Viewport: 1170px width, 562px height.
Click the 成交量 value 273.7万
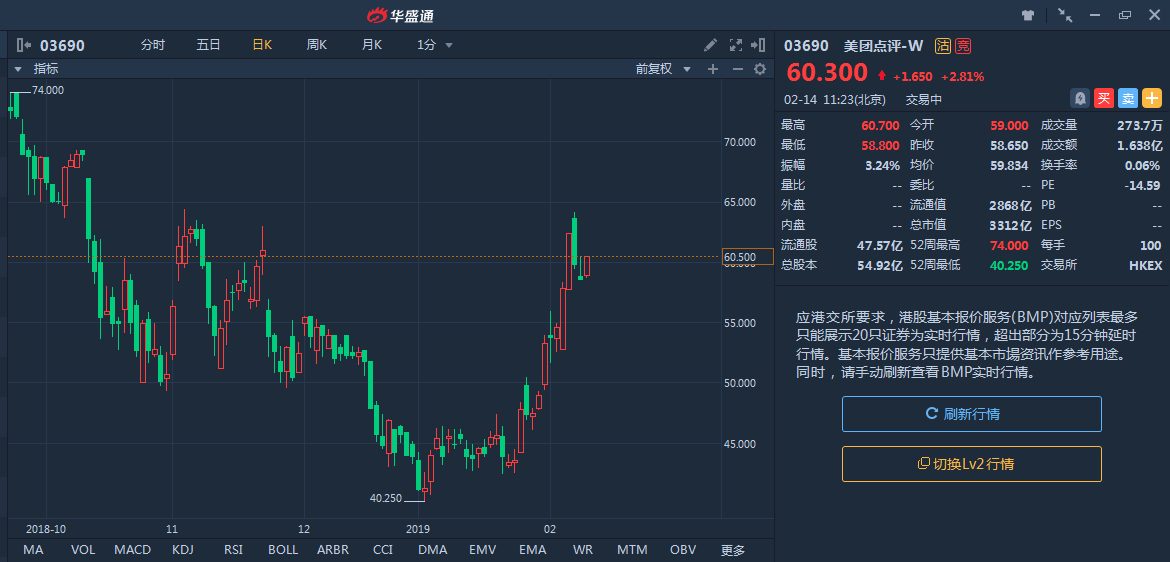(x=1139, y=125)
